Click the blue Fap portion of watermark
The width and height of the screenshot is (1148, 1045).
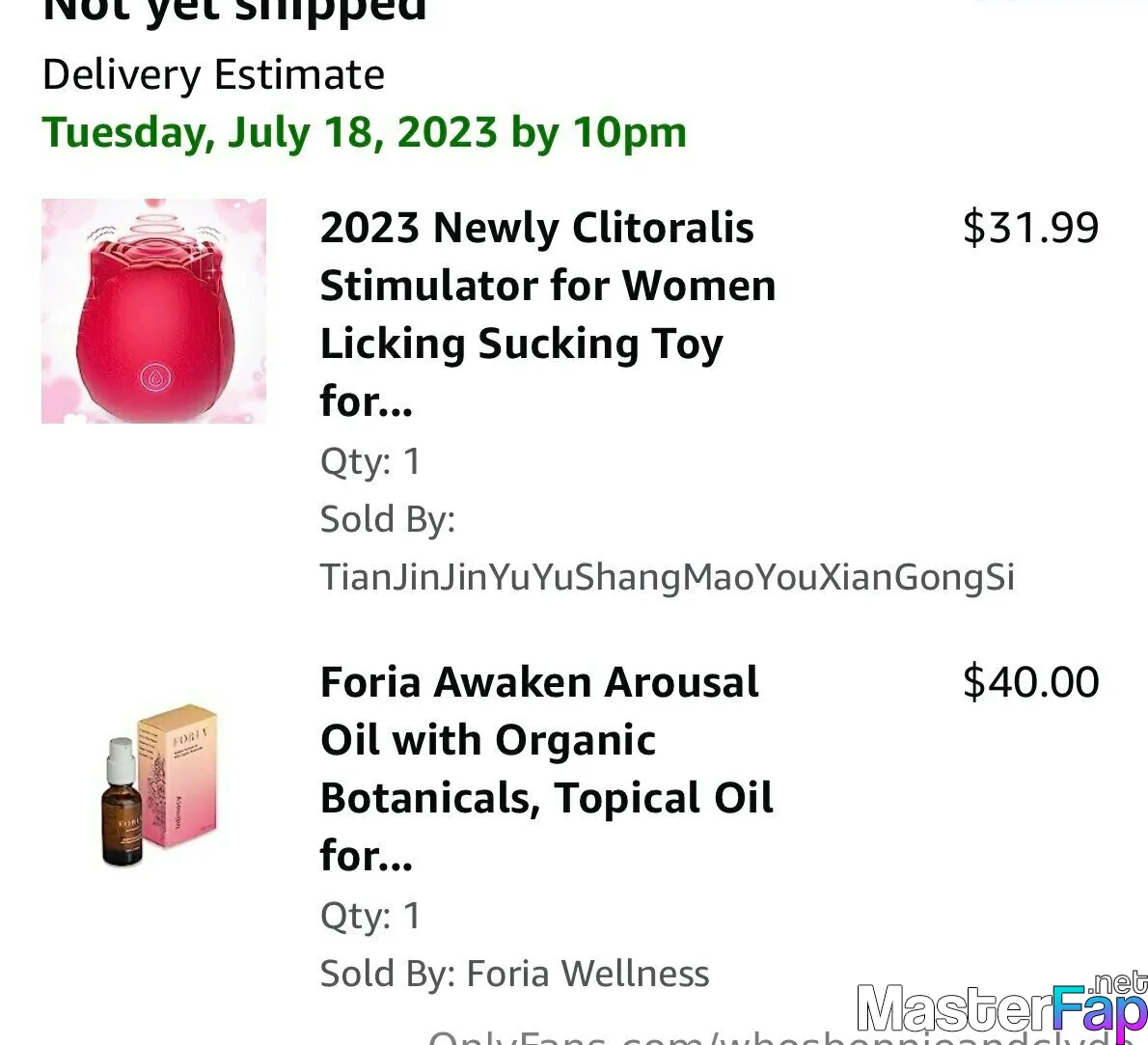[x=1099, y=1009]
